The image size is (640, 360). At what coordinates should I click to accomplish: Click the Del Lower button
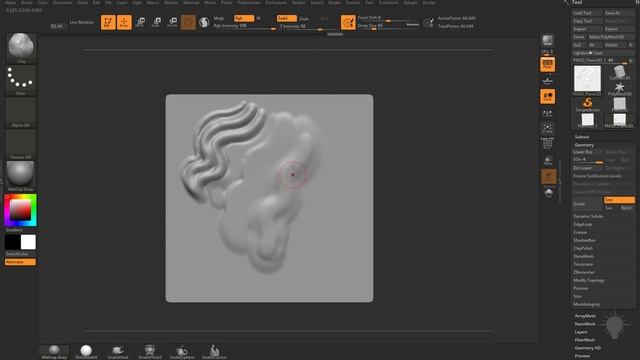click(x=587, y=168)
